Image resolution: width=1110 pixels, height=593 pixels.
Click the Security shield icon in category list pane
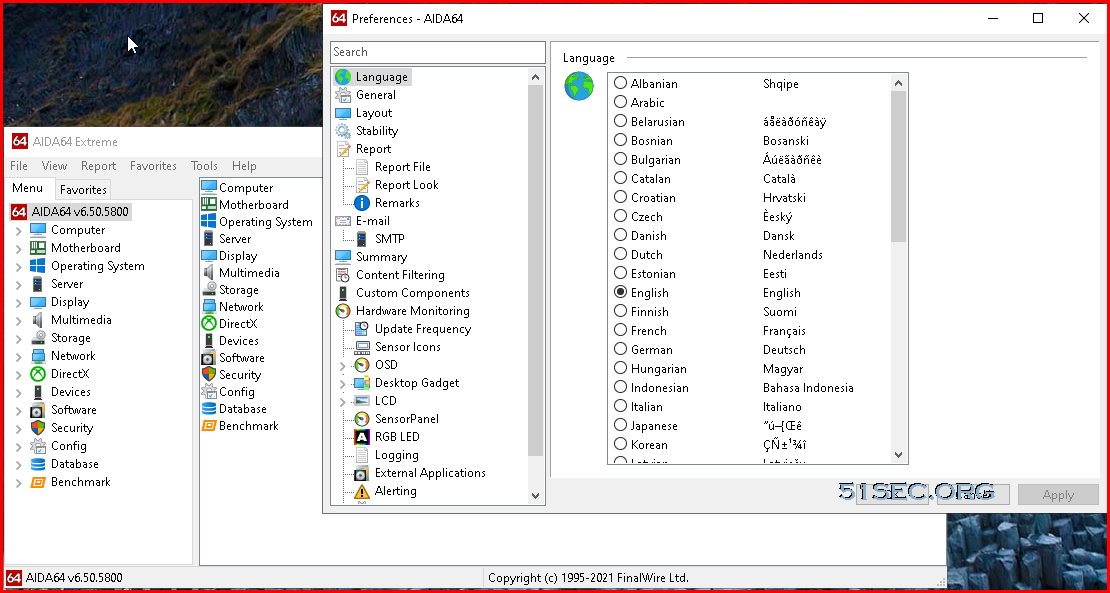point(209,375)
